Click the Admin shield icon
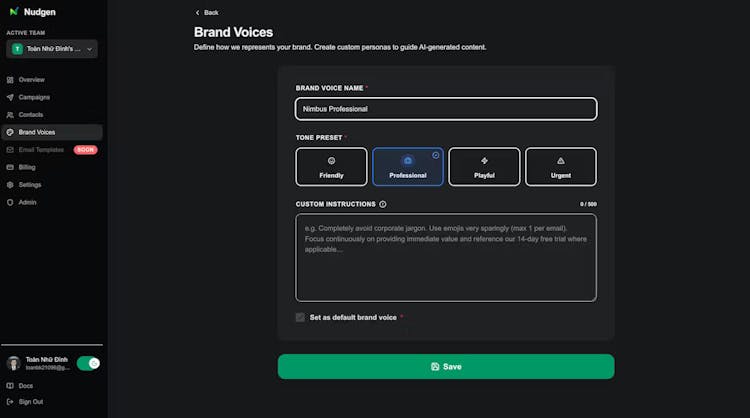Screen dimensions: 750x418 coord(10,202)
